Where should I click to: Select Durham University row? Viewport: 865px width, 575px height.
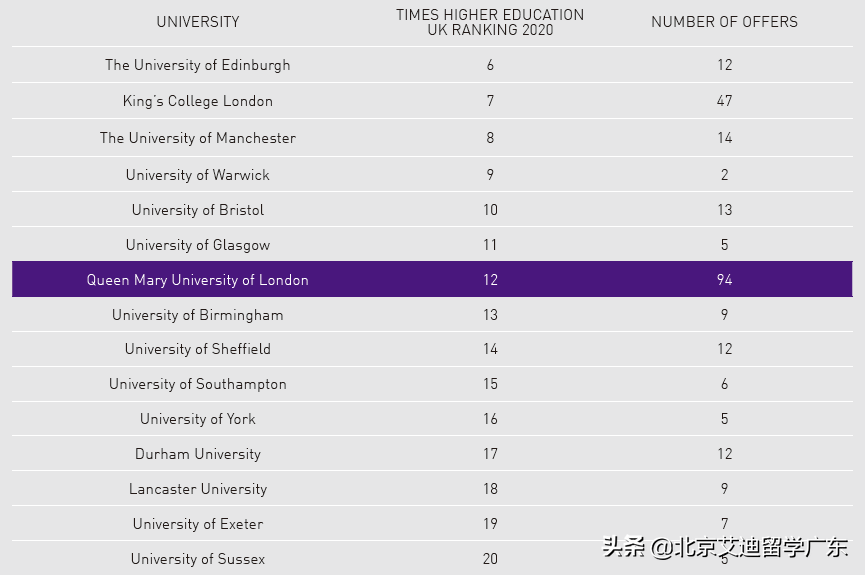click(x=198, y=454)
